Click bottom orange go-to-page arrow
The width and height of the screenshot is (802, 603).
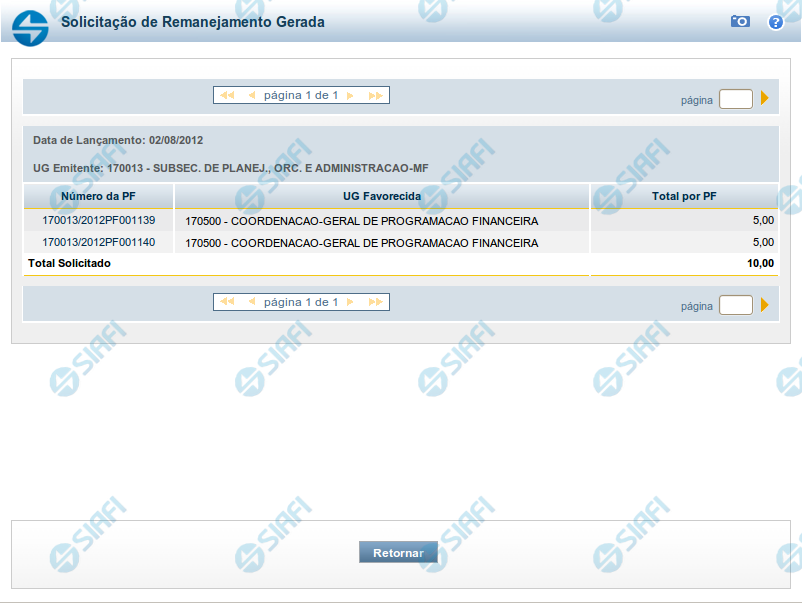pyautogui.click(x=765, y=305)
